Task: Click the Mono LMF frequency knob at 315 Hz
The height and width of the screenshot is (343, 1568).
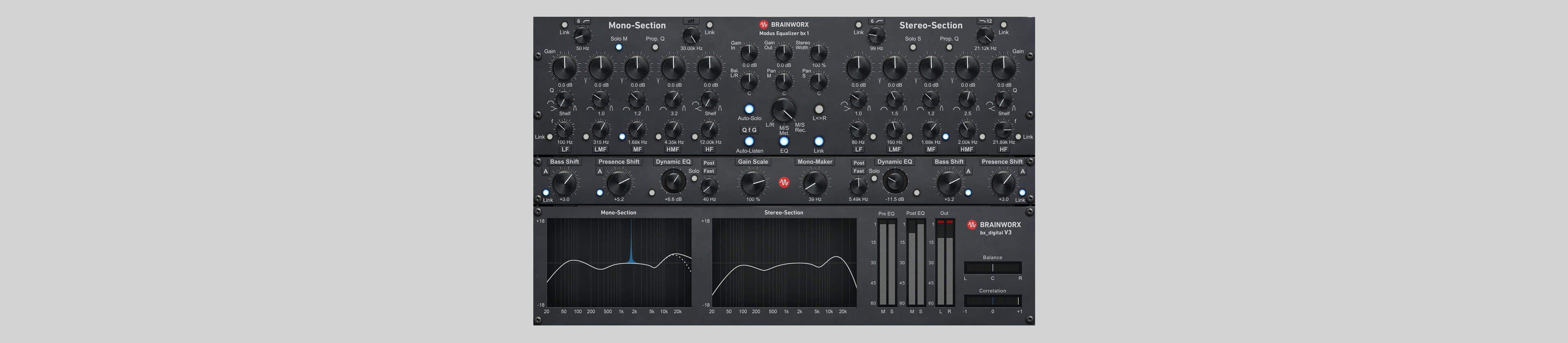Action: point(601,129)
